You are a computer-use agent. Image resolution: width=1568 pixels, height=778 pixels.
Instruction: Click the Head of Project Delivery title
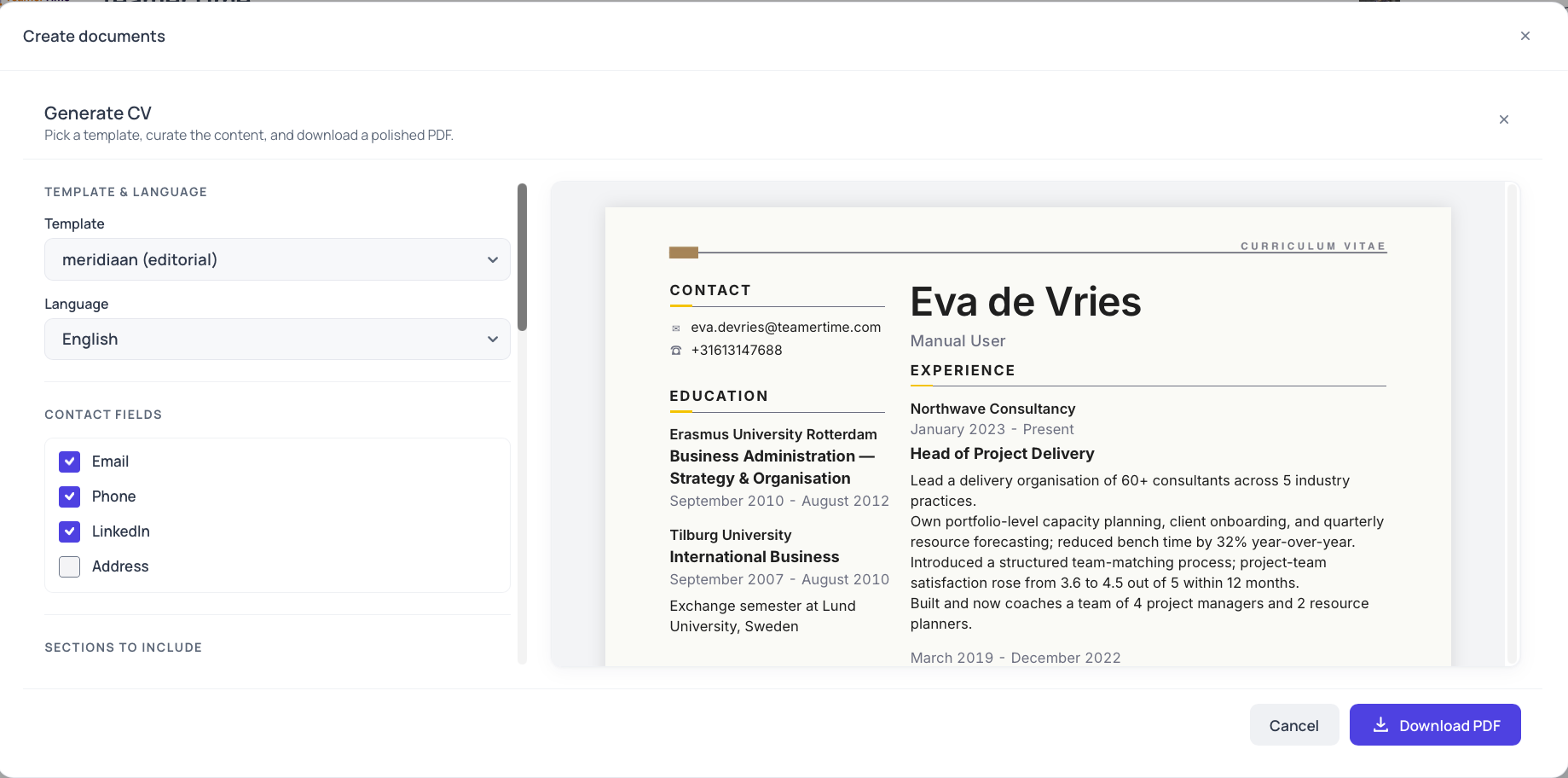click(1002, 454)
